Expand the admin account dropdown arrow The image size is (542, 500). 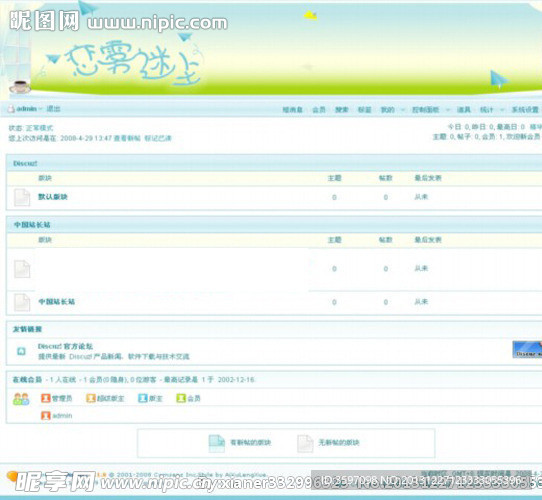(x=40, y=109)
